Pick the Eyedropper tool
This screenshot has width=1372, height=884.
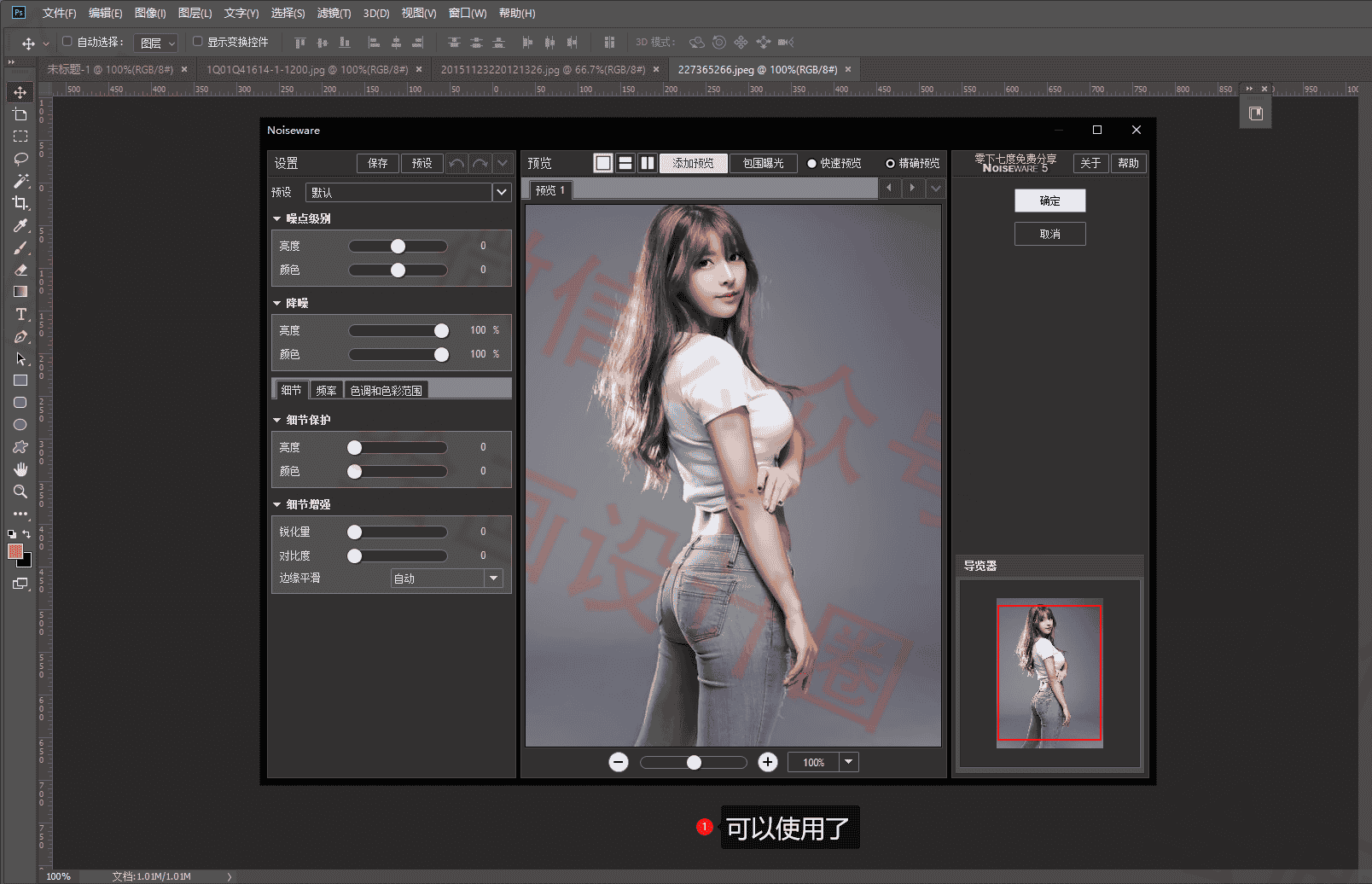coord(20,225)
